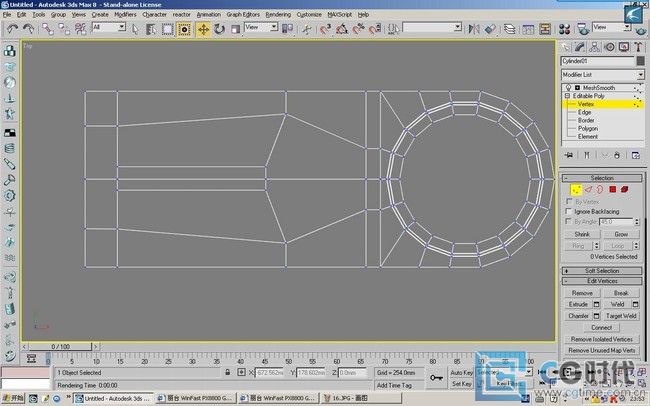The image size is (650, 406).
Task: Click the Target Weld button
Action: click(x=621, y=316)
